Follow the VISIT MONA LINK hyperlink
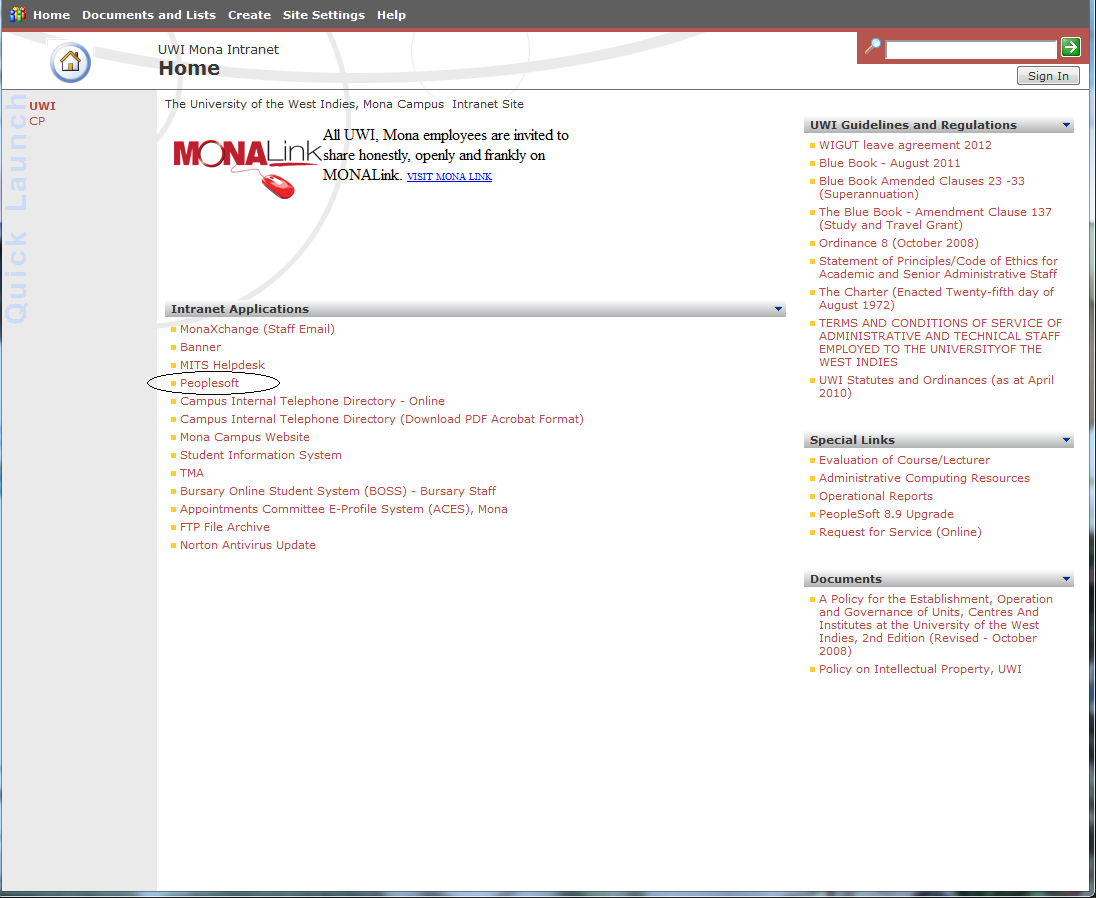 (x=449, y=177)
